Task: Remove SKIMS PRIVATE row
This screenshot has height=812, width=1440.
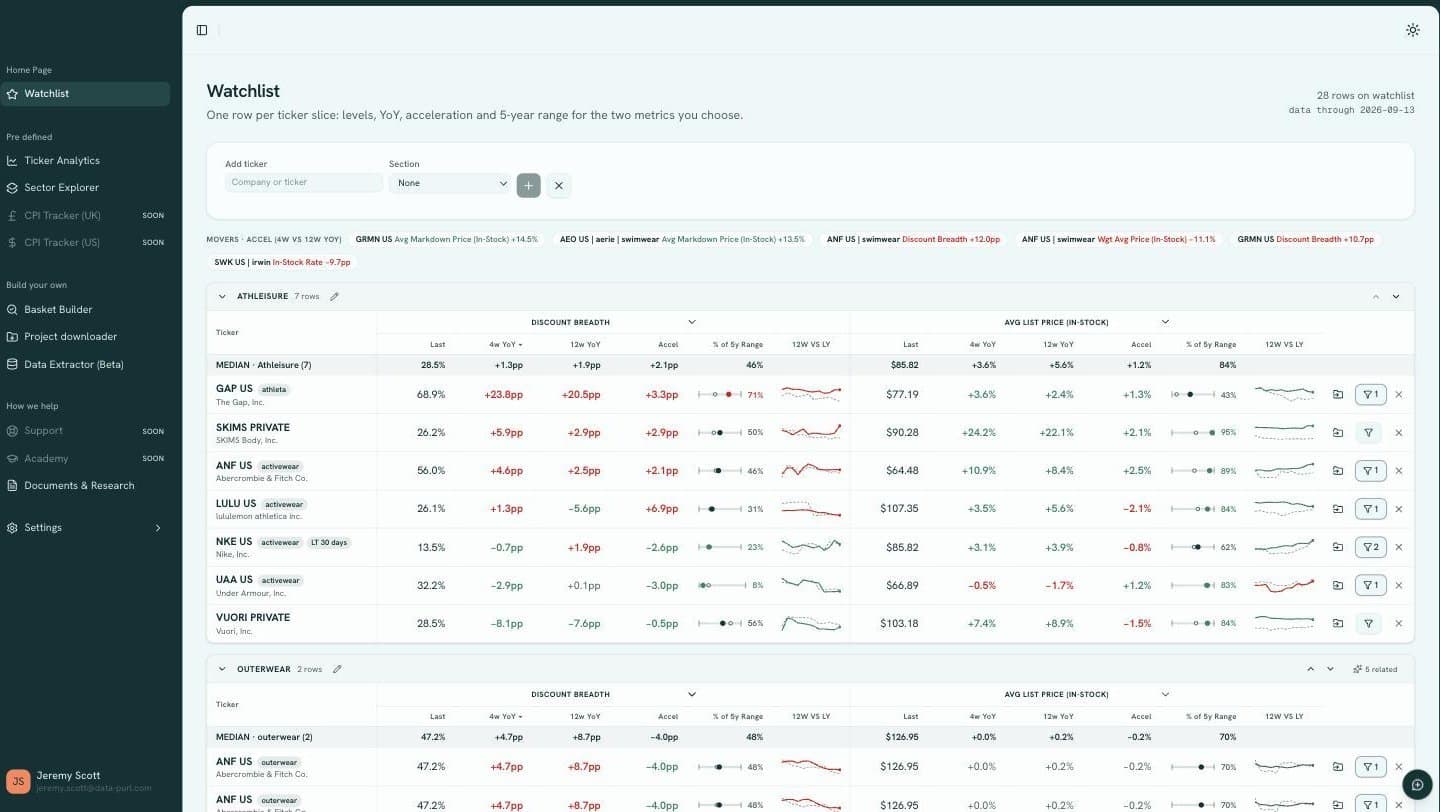Action: click(1398, 433)
